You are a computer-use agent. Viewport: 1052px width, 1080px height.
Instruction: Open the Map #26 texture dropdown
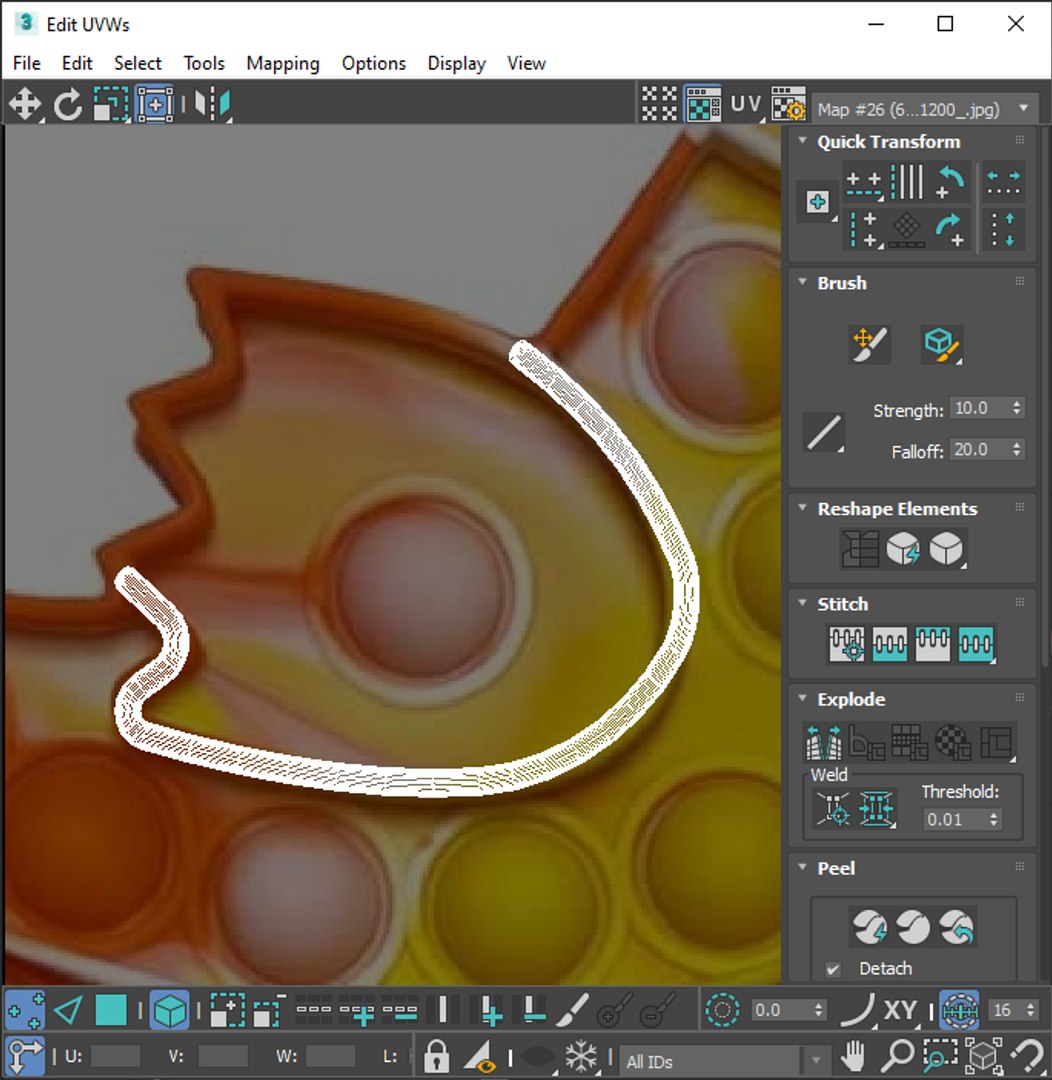click(x=924, y=109)
